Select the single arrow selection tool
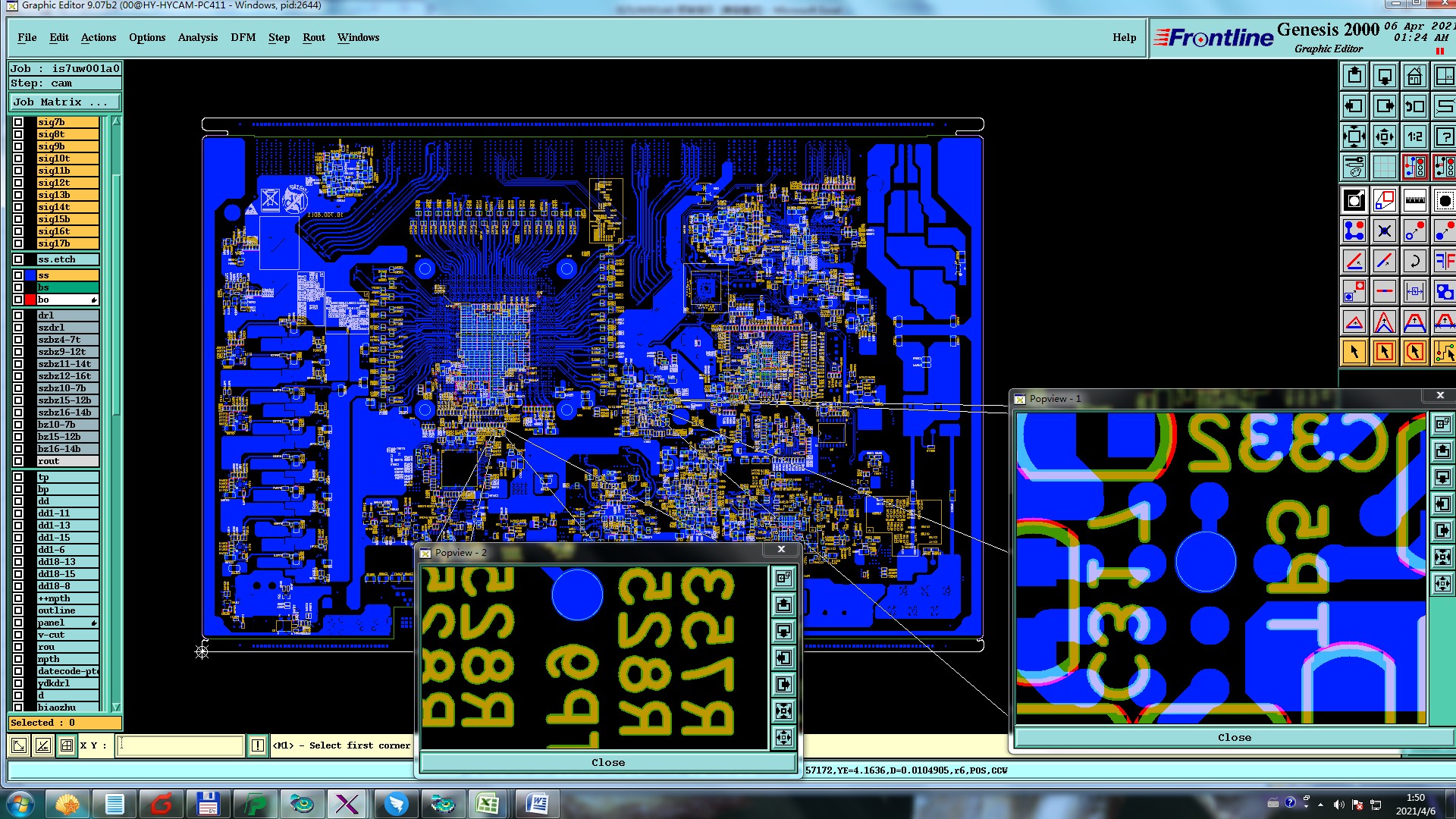Screen dimensions: 1456x819 pos(1354,352)
